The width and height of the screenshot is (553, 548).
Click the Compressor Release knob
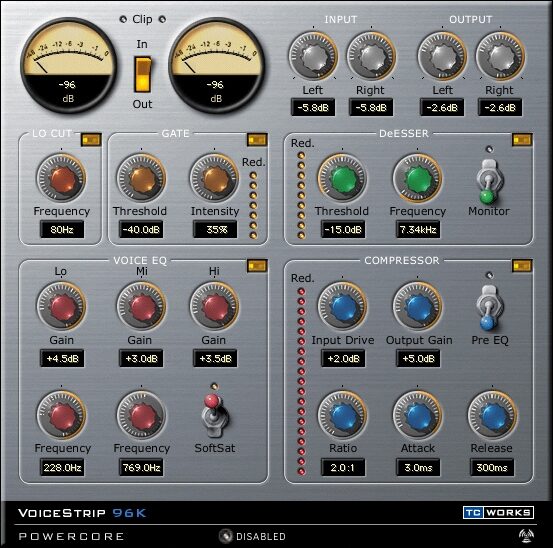pos(492,415)
